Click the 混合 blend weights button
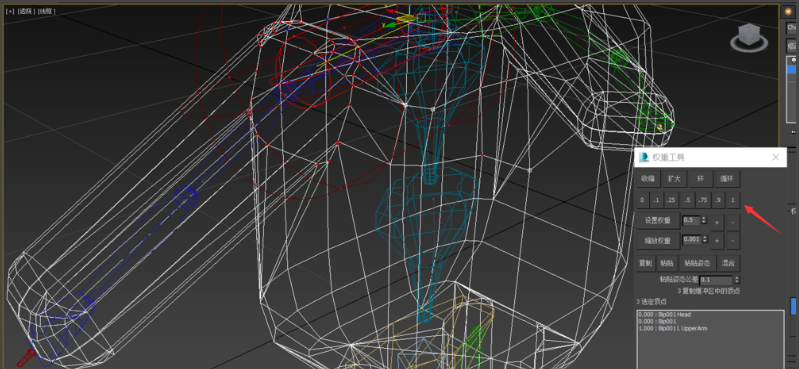 pyautogui.click(x=729, y=263)
